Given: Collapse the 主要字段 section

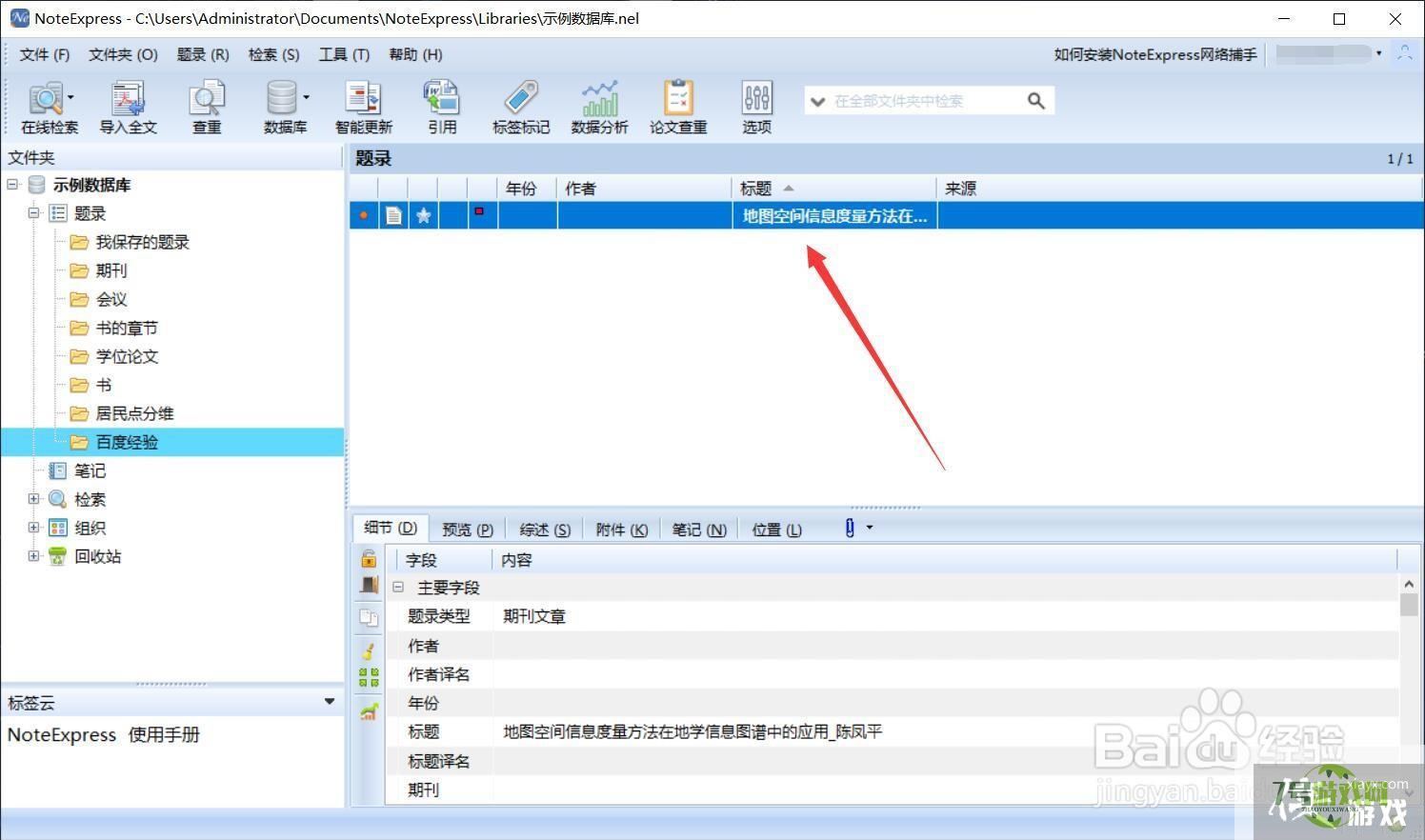Looking at the screenshot, I should pos(398,588).
